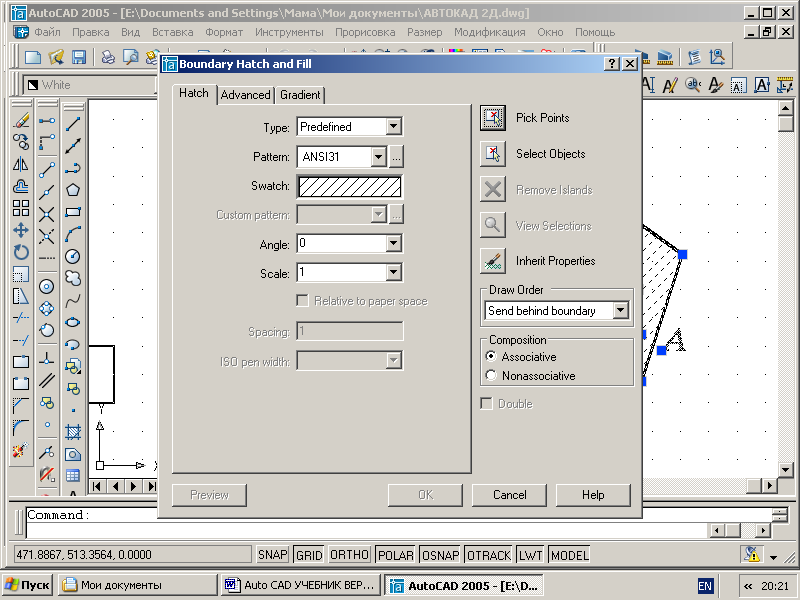Open the Draw Order dropdown

620,310
